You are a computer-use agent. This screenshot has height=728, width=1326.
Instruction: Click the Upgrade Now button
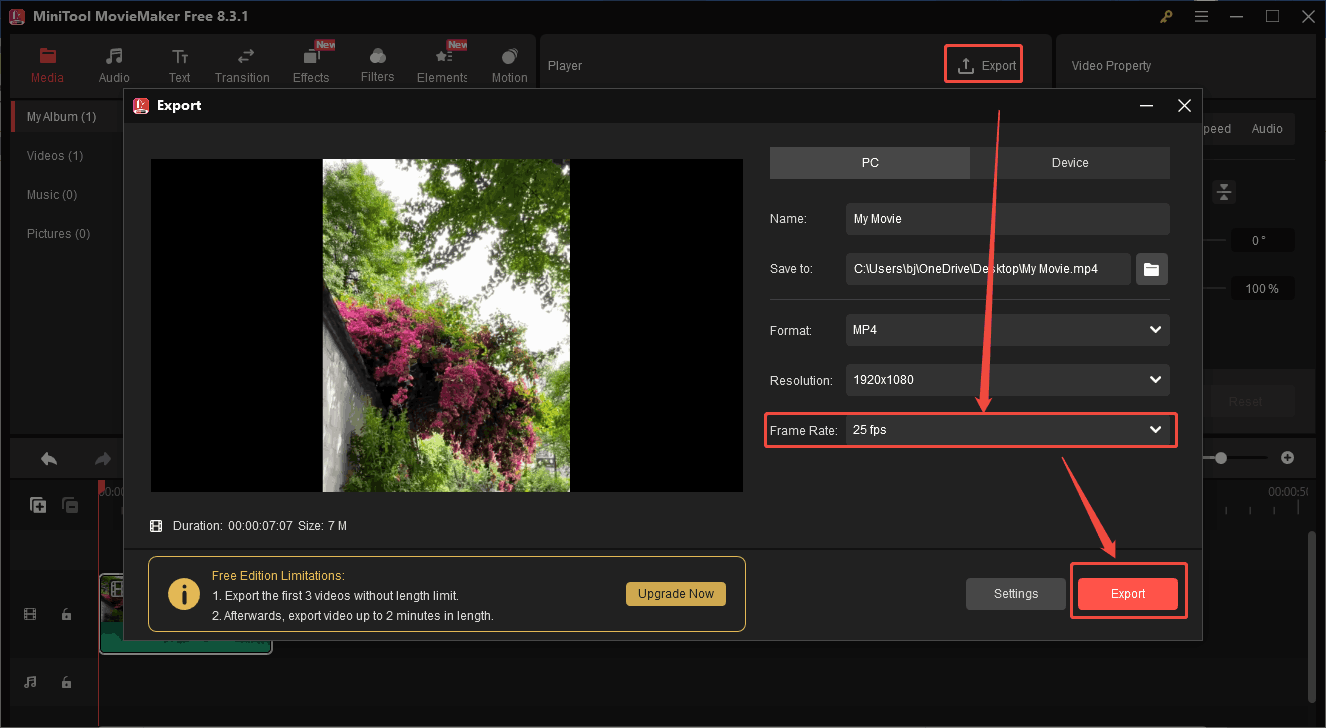point(676,594)
